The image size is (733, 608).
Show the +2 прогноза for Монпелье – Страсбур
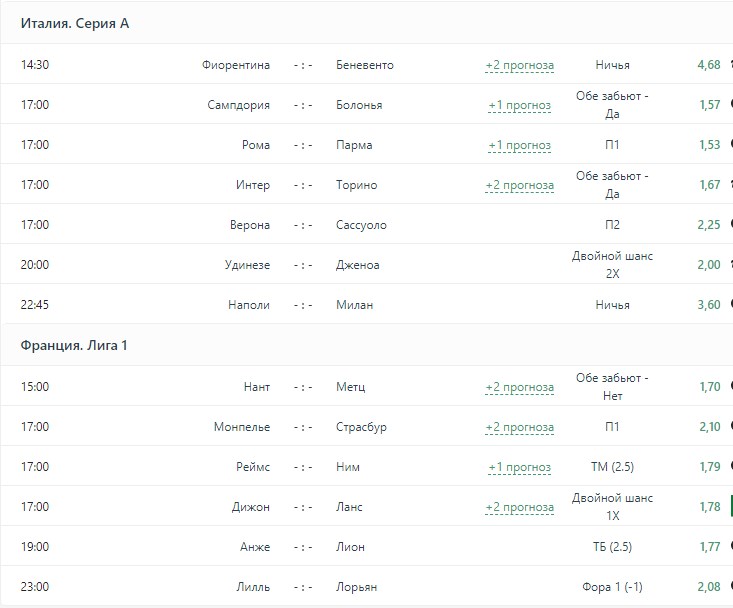click(x=519, y=427)
